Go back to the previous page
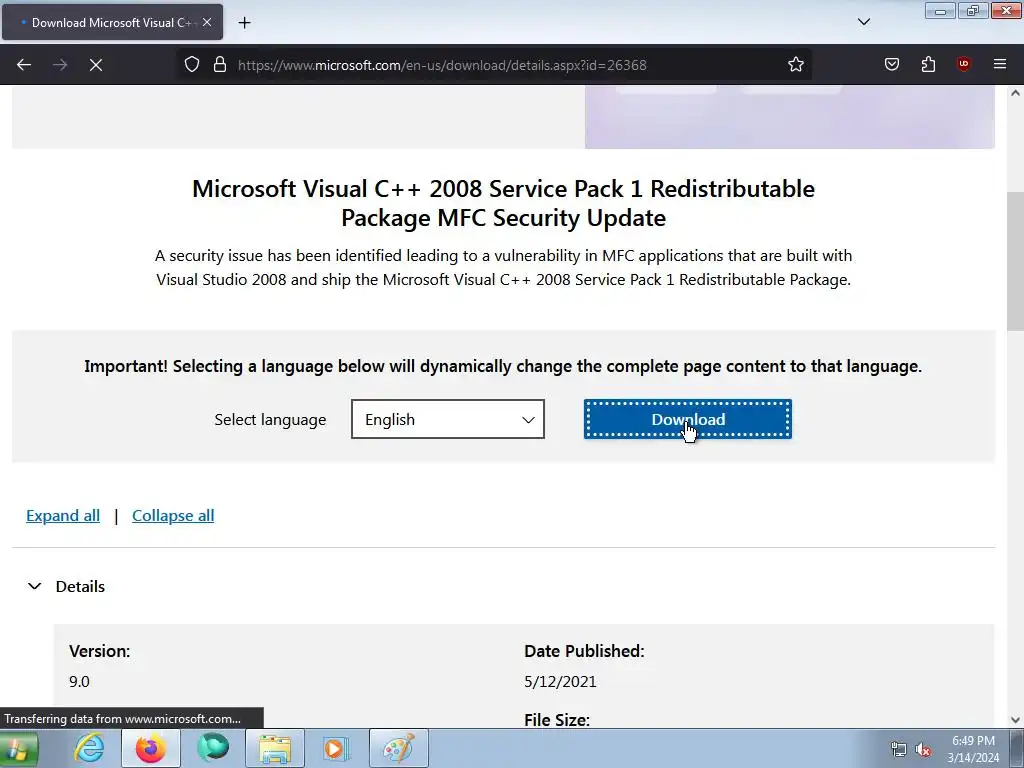The height and width of the screenshot is (768, 1024). click(24, 65)
